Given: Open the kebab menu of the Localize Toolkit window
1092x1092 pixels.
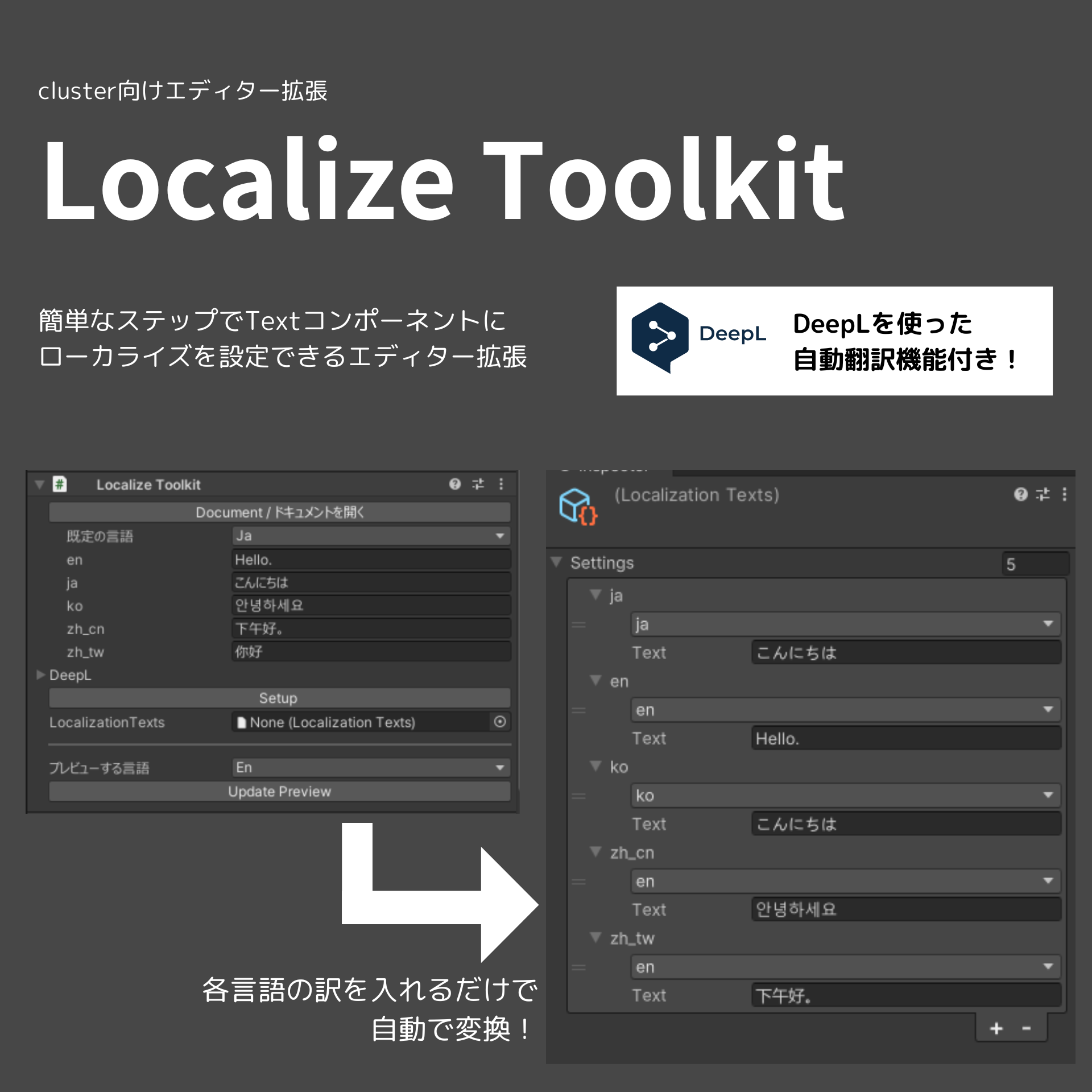Looking at the screenshot, I should pyautogui.click(x=501, y=485).
